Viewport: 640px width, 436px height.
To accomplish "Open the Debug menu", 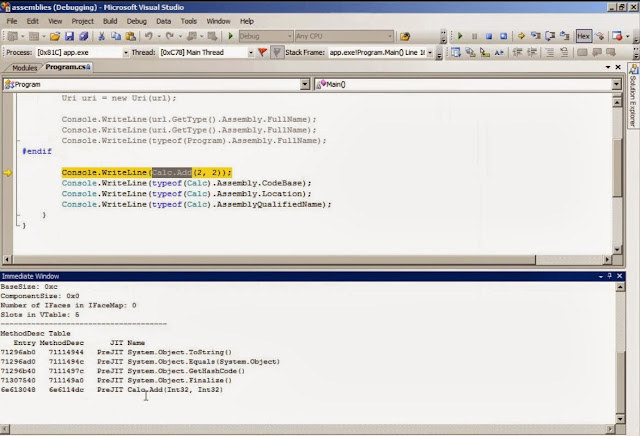I will [136, 21].
